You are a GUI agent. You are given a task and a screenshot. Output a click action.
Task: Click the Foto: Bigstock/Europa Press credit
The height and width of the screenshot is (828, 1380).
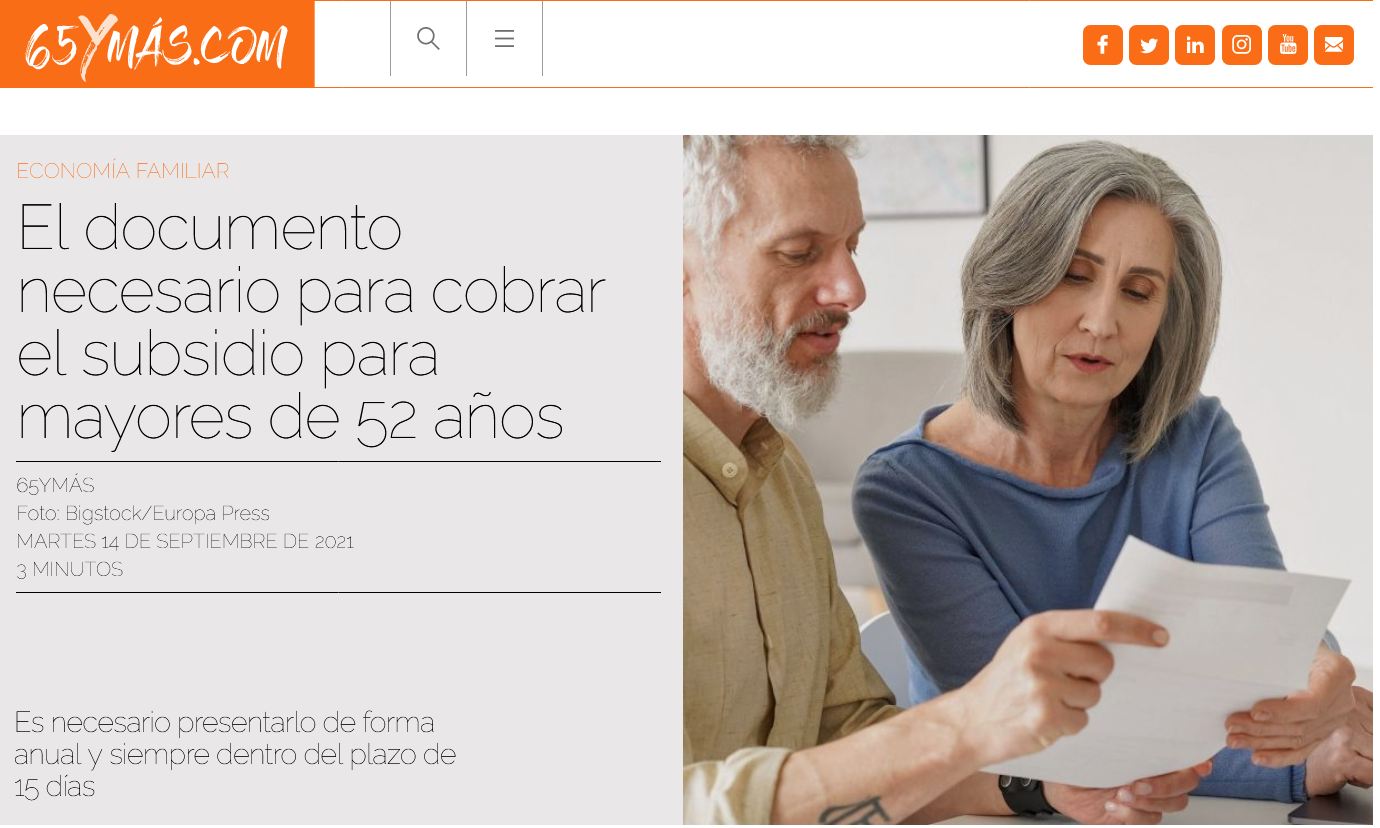tap(143, 514)
